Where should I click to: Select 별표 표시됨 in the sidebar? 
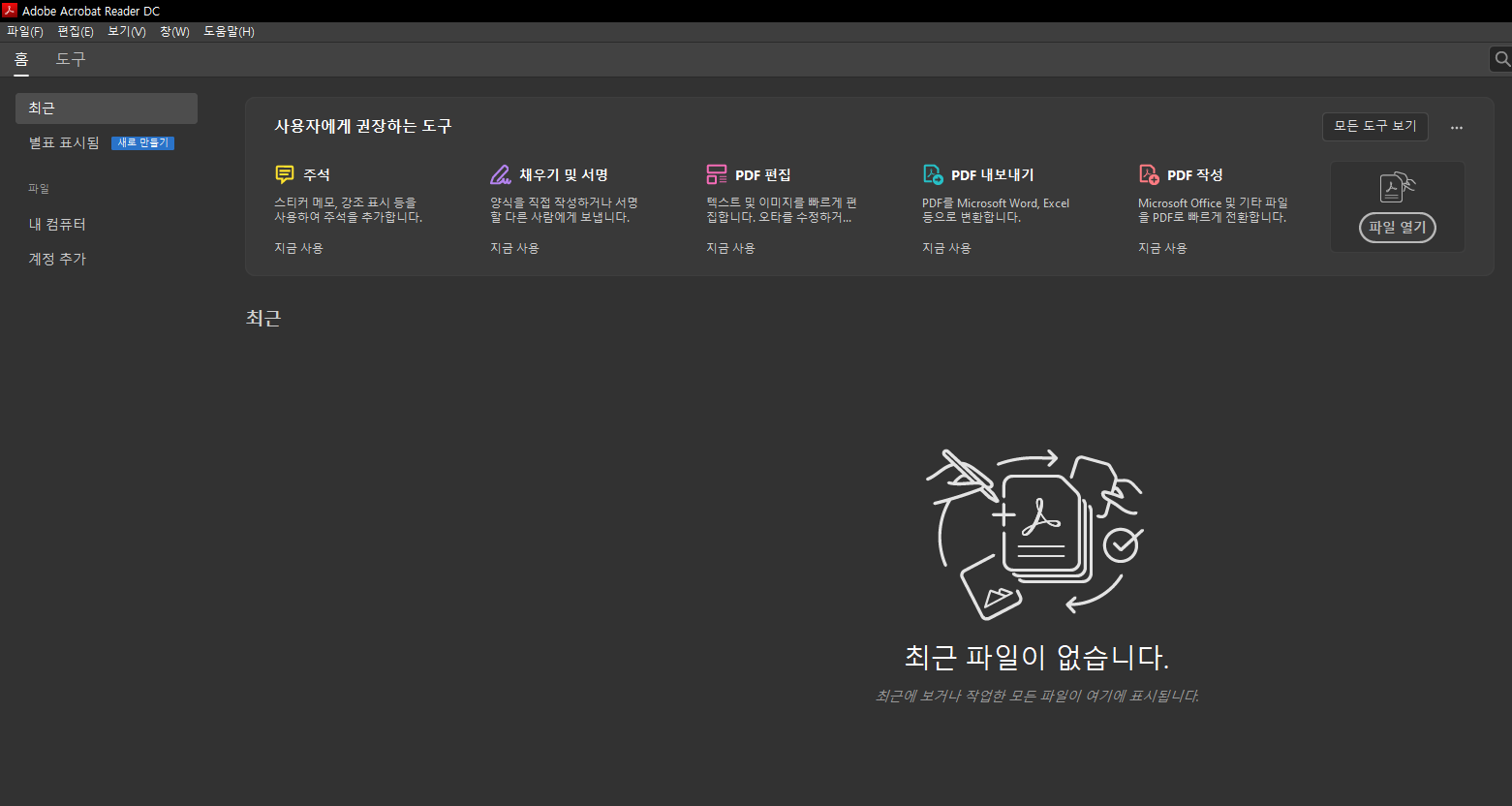(64, 142)
